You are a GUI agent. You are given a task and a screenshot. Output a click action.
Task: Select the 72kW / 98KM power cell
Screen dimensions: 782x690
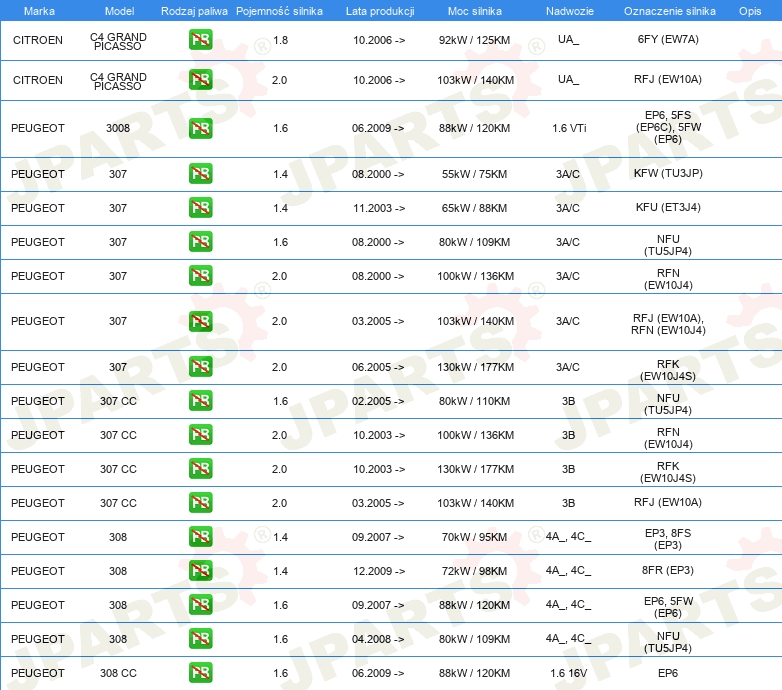[x=474, y=571]
